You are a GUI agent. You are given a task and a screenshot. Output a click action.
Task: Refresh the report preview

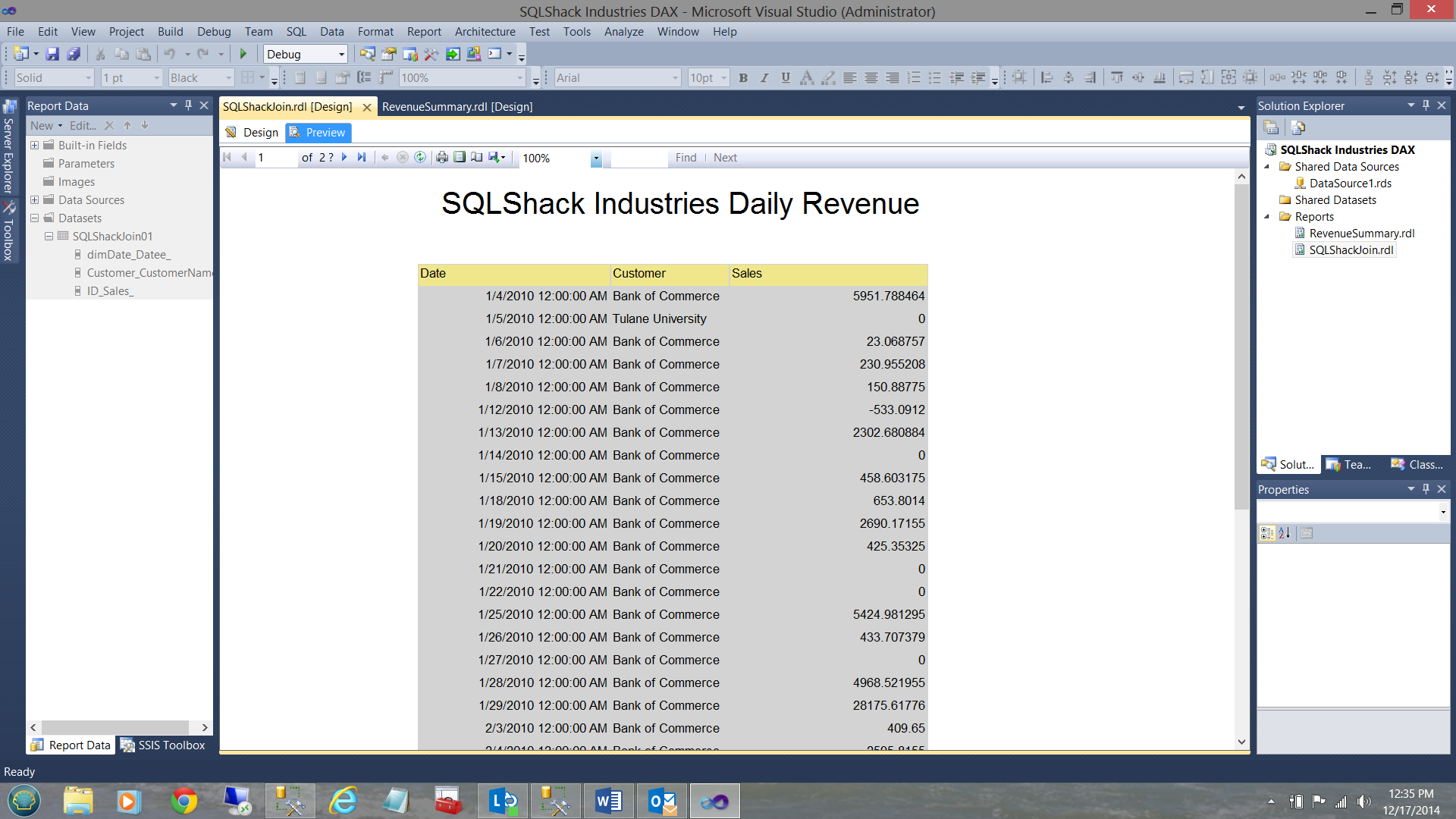[420, 158]
